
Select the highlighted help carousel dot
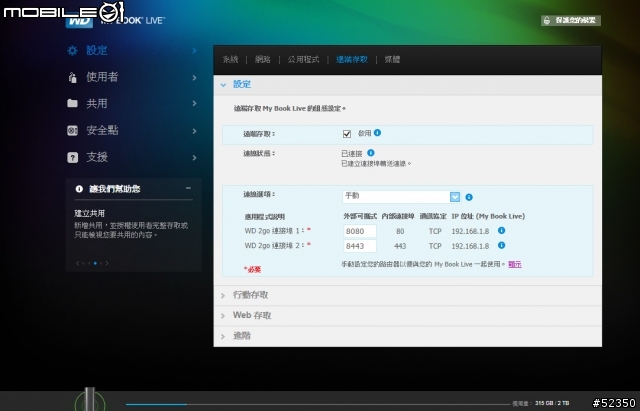click(x=95, y=263)
